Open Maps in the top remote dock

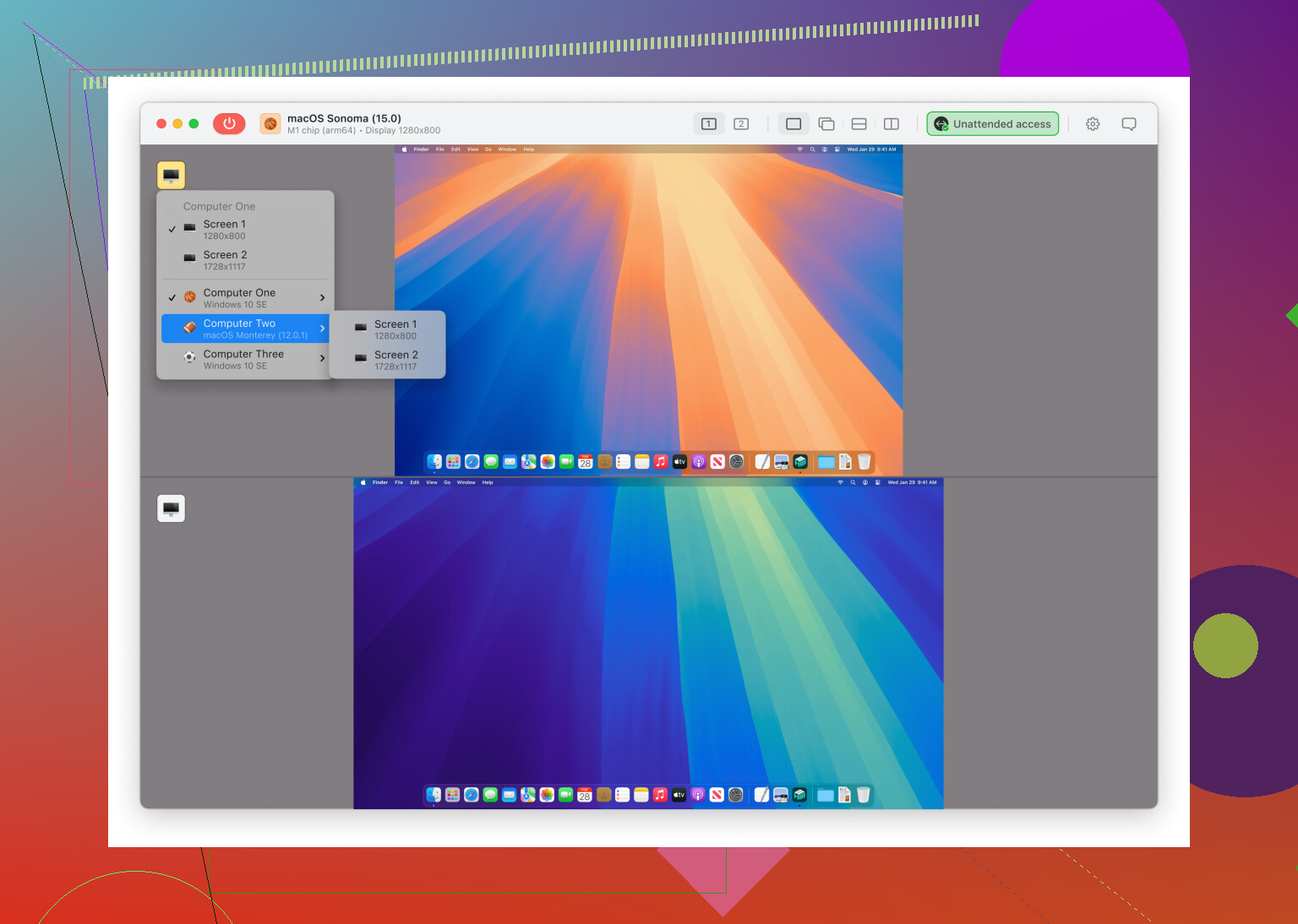pos(528,461)
